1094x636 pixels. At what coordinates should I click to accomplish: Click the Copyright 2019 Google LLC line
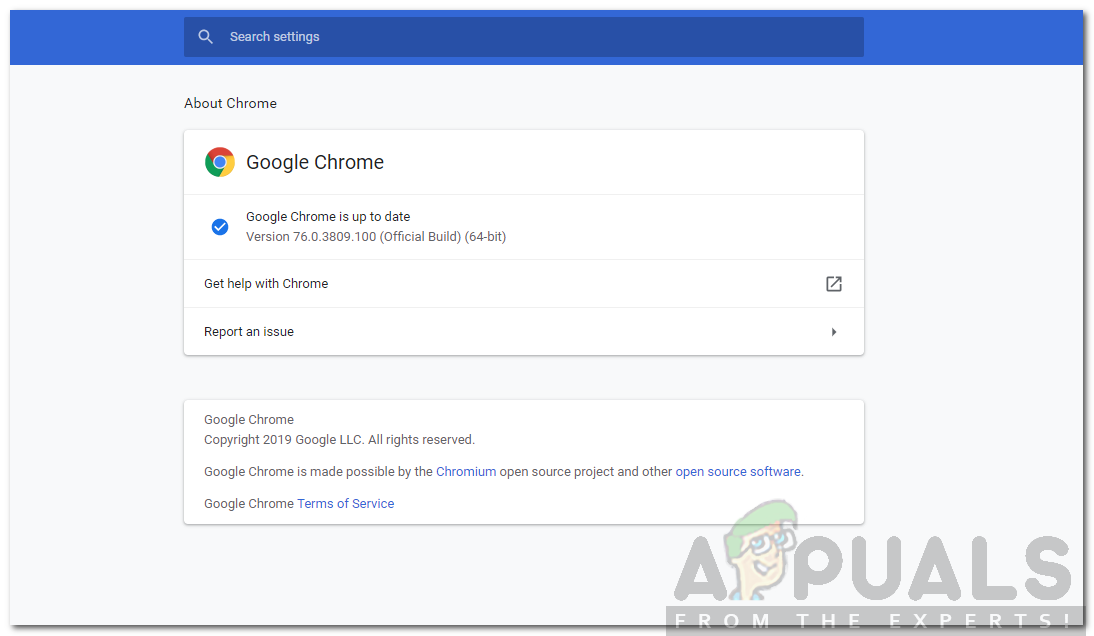pyautogui.click(x=339, y=439)
